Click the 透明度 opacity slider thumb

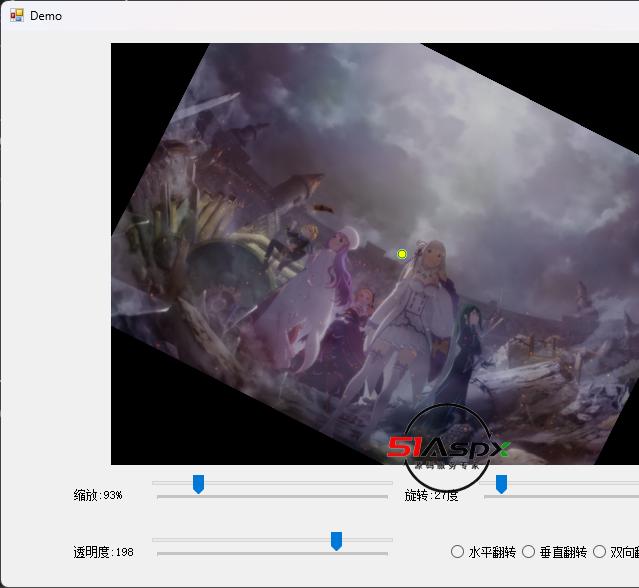[336, 541]
